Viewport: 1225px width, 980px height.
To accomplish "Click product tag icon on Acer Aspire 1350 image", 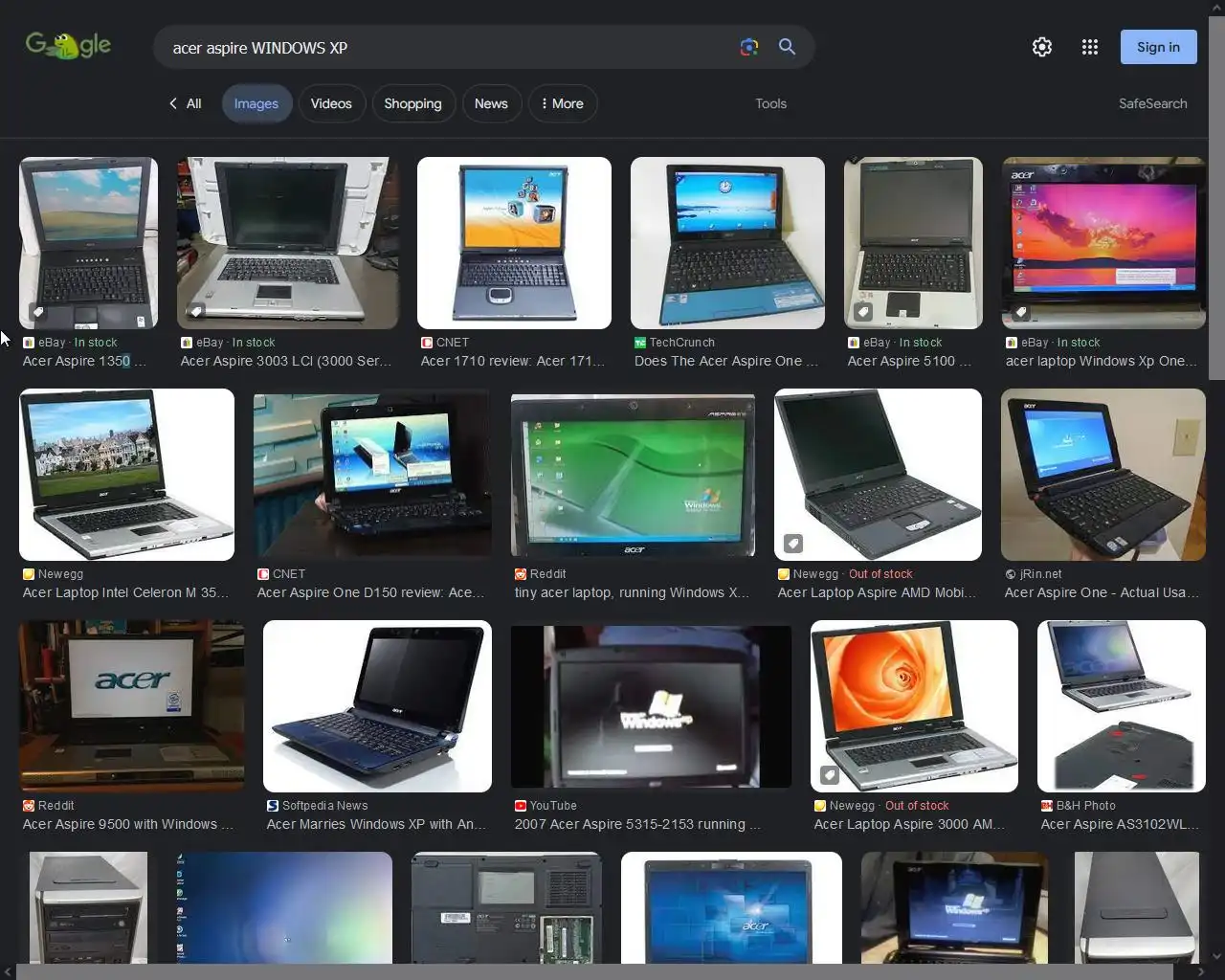I will click(37, 312).
